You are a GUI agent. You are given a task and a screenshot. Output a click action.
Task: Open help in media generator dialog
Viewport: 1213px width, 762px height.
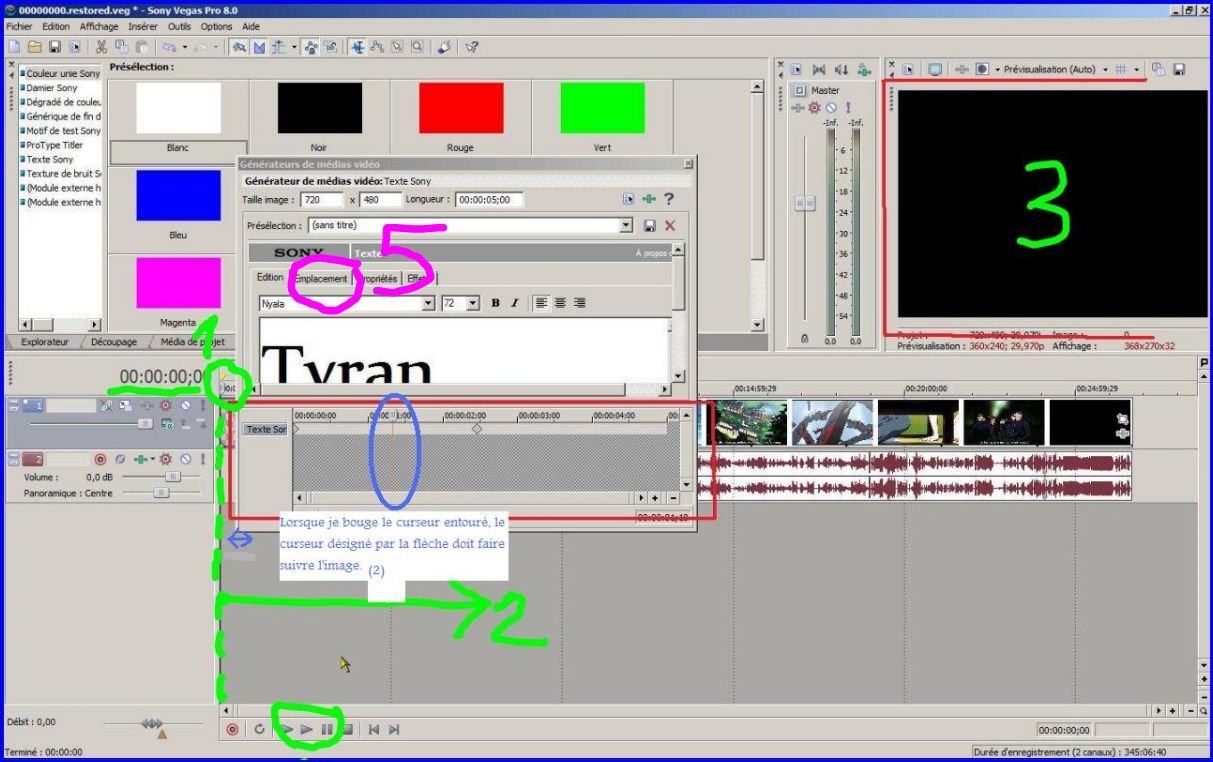pyautogui.click(x=669, y=199)
